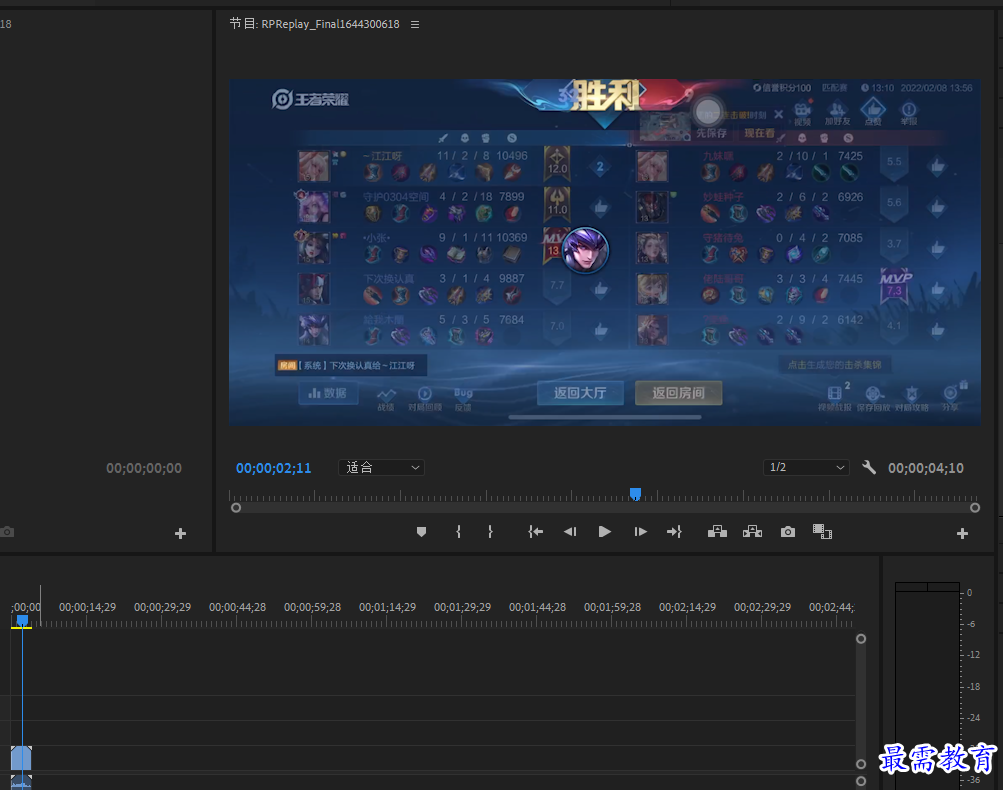Viewport: 1003px width, 790px height.
Task: Click the timeline ruler at 00;01;59;28
Action: pyautogui.click(x=612, y=607)
